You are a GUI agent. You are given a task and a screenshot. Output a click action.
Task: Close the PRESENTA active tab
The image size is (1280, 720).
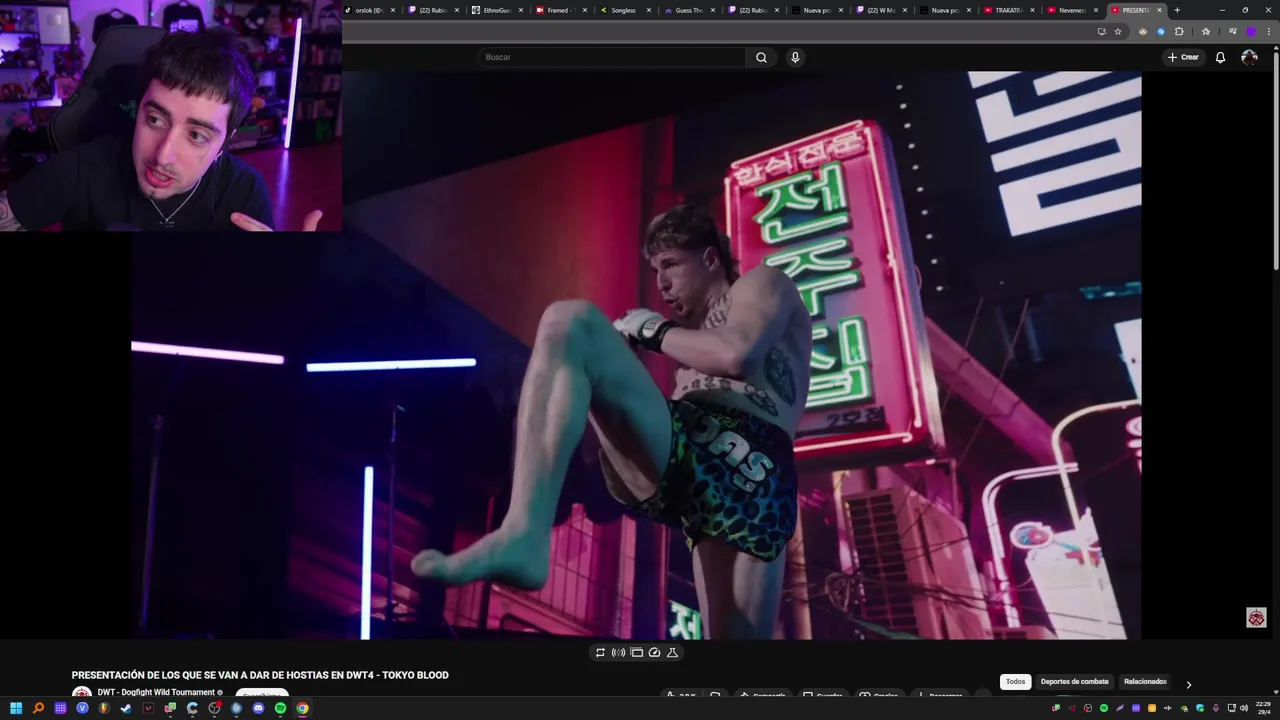[1159, 10]
